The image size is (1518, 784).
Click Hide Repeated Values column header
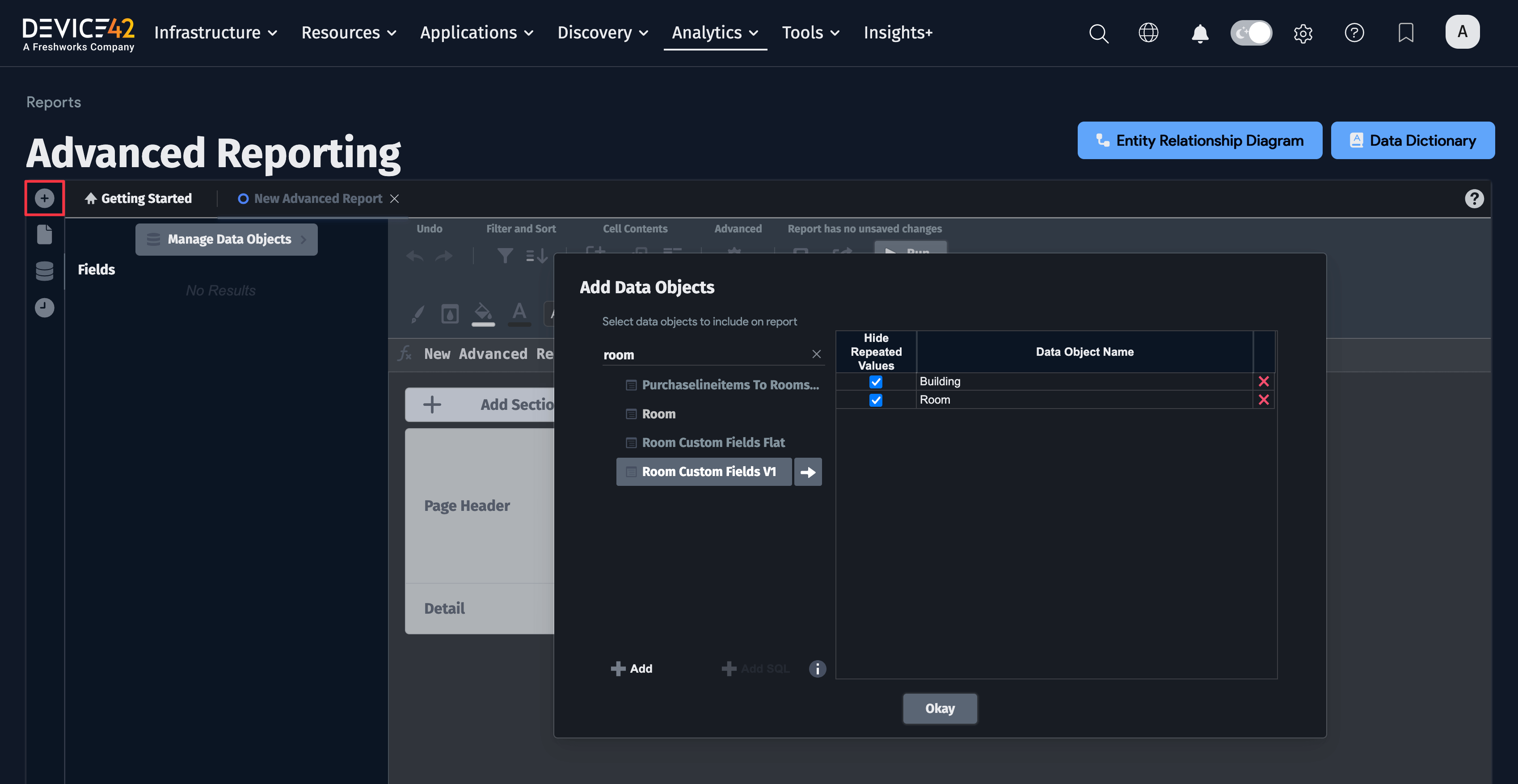click(876, 352)
